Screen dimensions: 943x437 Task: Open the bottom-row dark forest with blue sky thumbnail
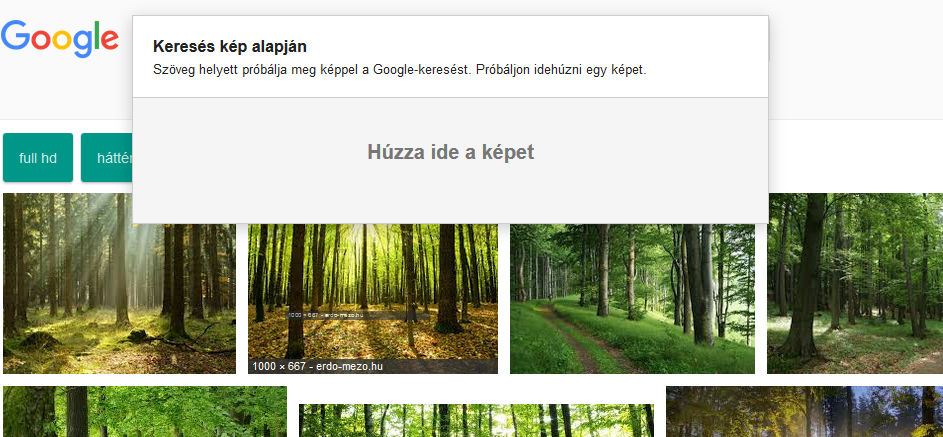pyautogui.click(x=804, y=412)
